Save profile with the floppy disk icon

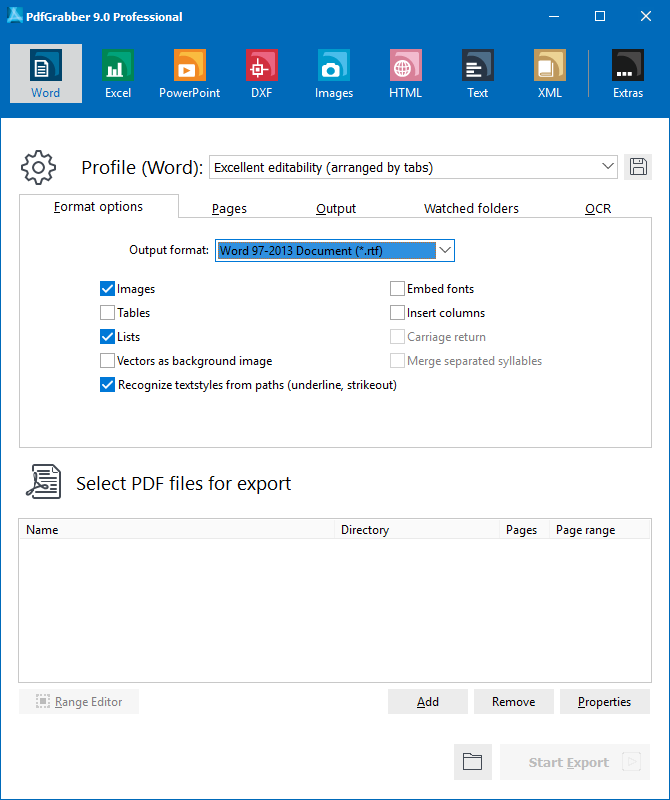(638, 167)
